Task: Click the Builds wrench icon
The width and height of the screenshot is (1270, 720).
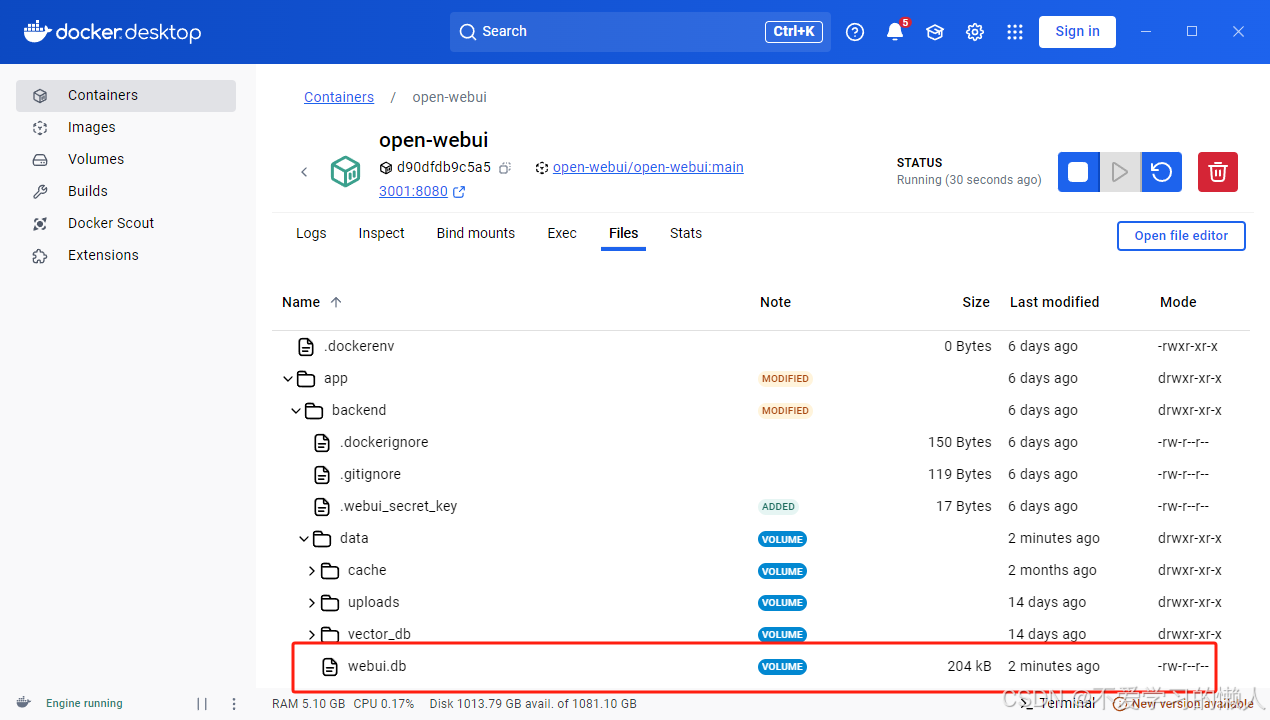Action: click(x=40, y=192)
